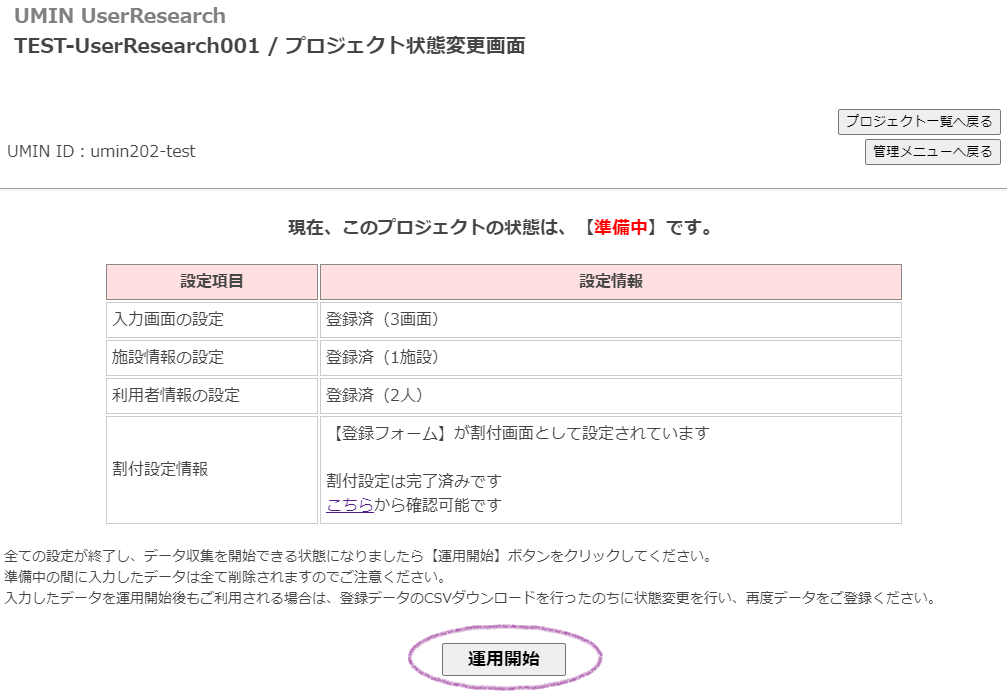Viewport: 1007px width, 698px height.
Task: Click the 設定情報 column header
Action: click(610, 282)
